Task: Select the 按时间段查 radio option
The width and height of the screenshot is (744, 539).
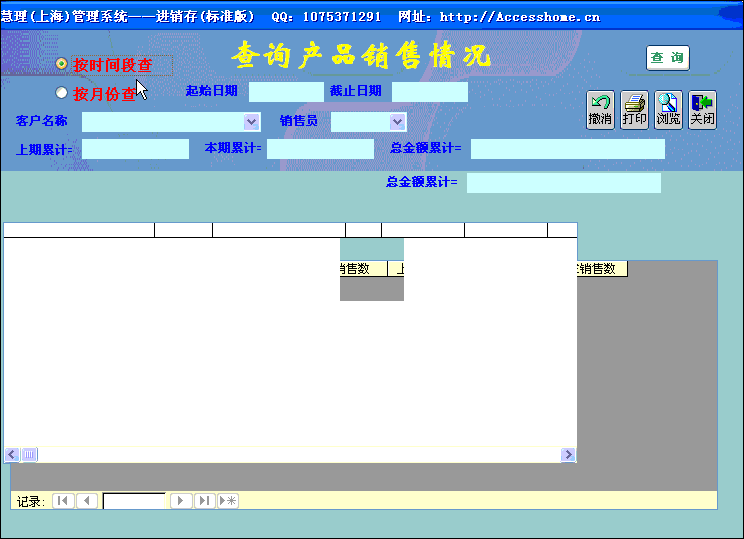Action: pyautogui.click(x=61, y=64)
